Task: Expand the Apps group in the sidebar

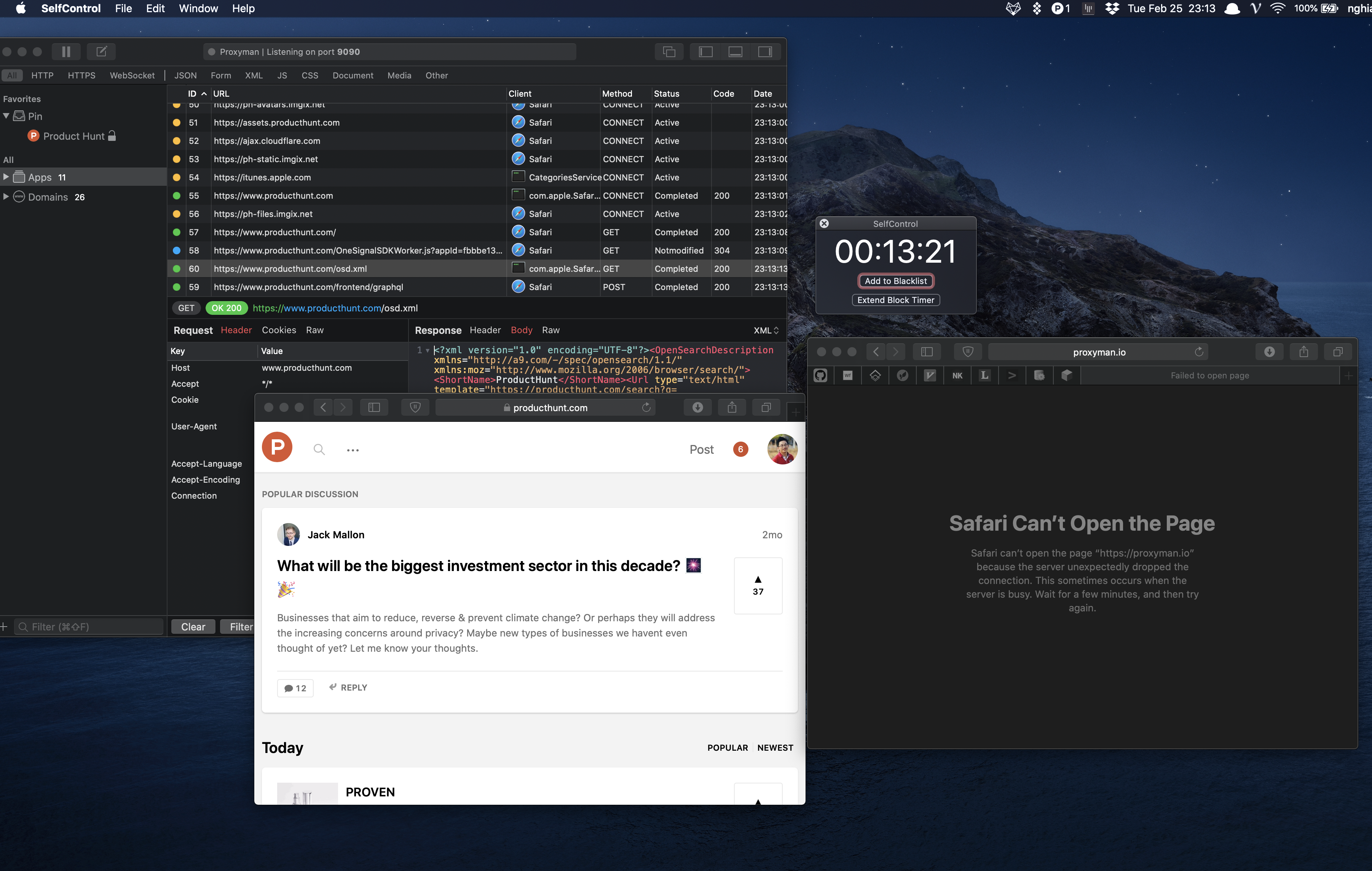Action: (x=6, y=177)
